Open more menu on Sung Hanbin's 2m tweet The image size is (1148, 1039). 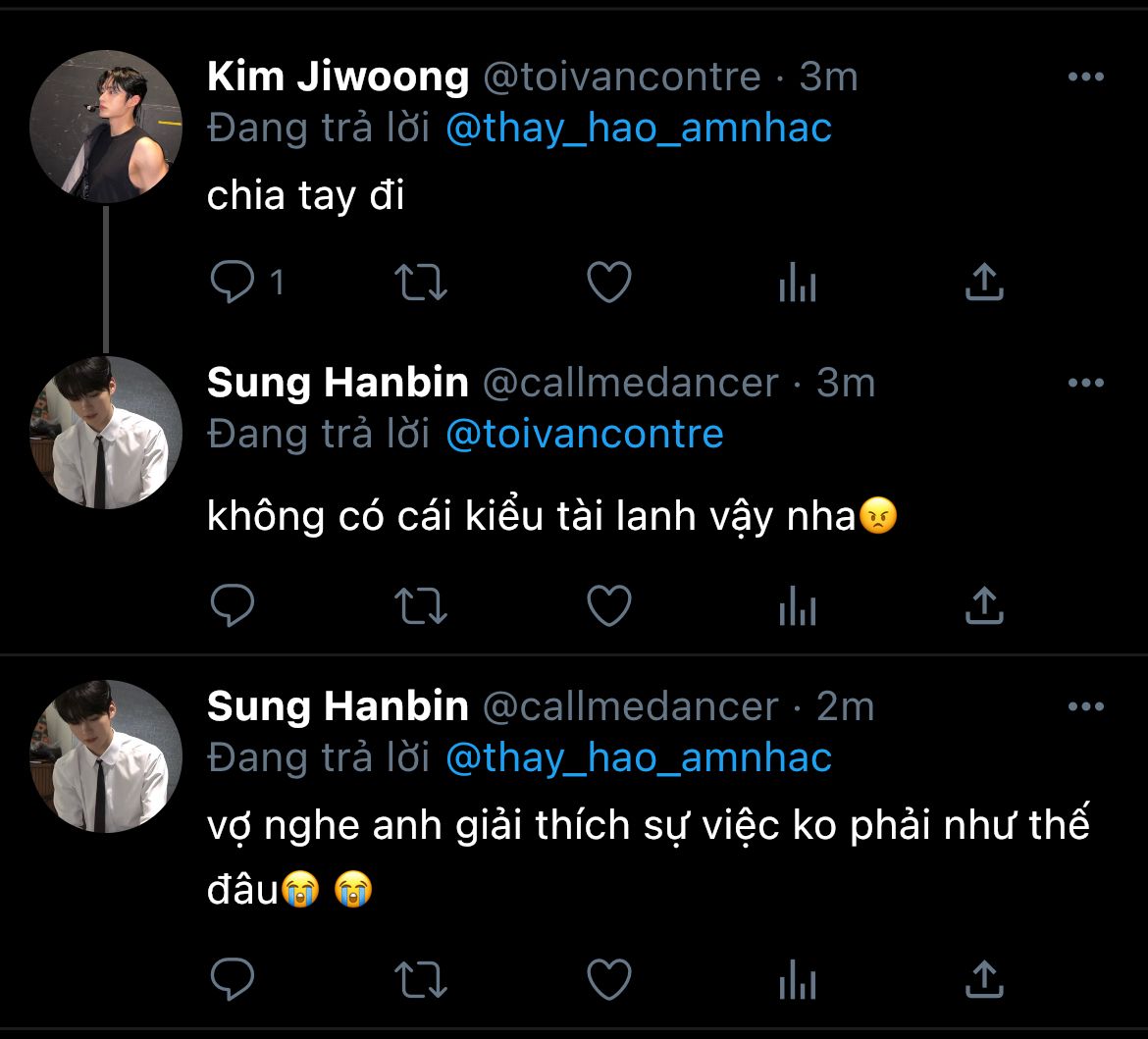pos(1085,706)
